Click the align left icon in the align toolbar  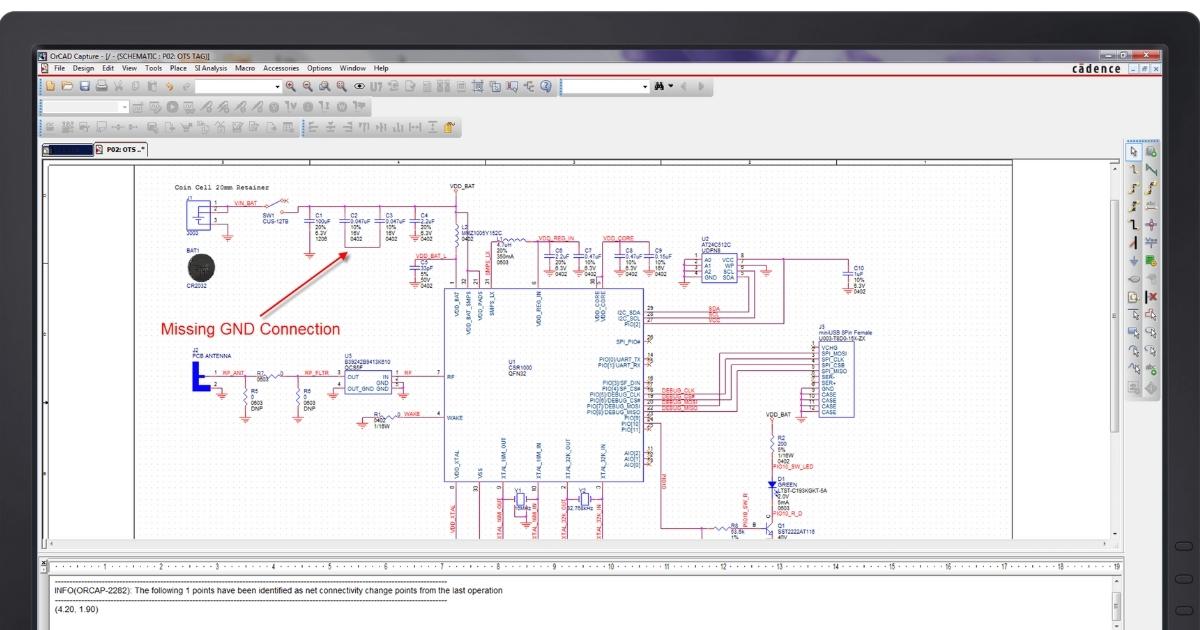[313, 127]
